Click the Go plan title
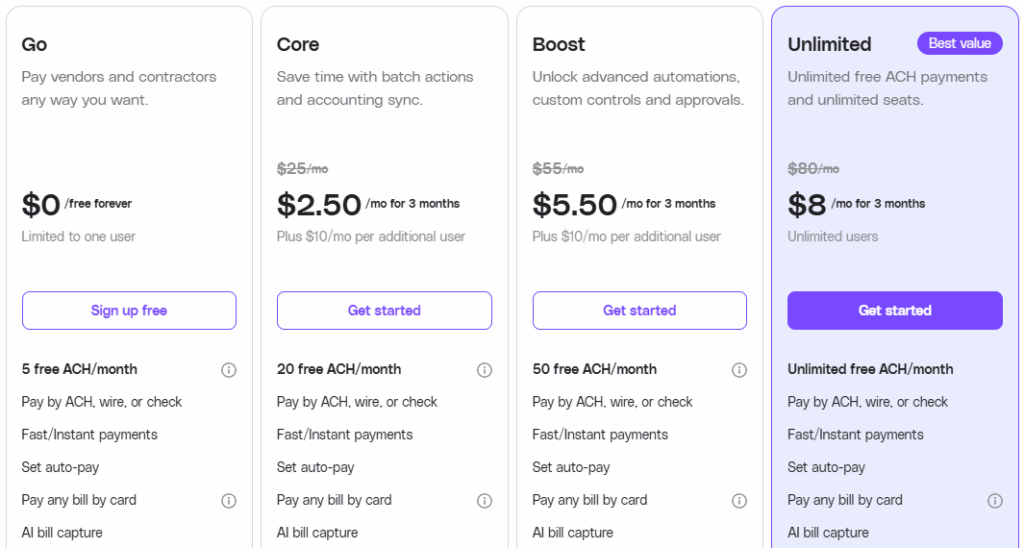1024x548 pixels. 34,44
